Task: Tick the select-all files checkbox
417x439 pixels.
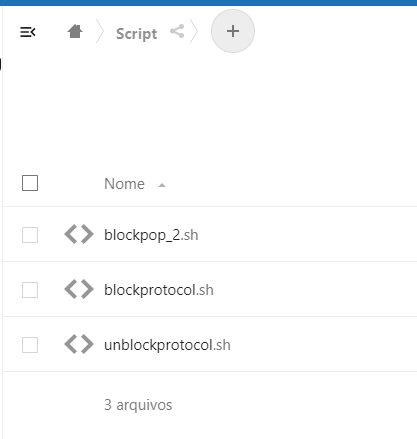Action: pos(30,183)
